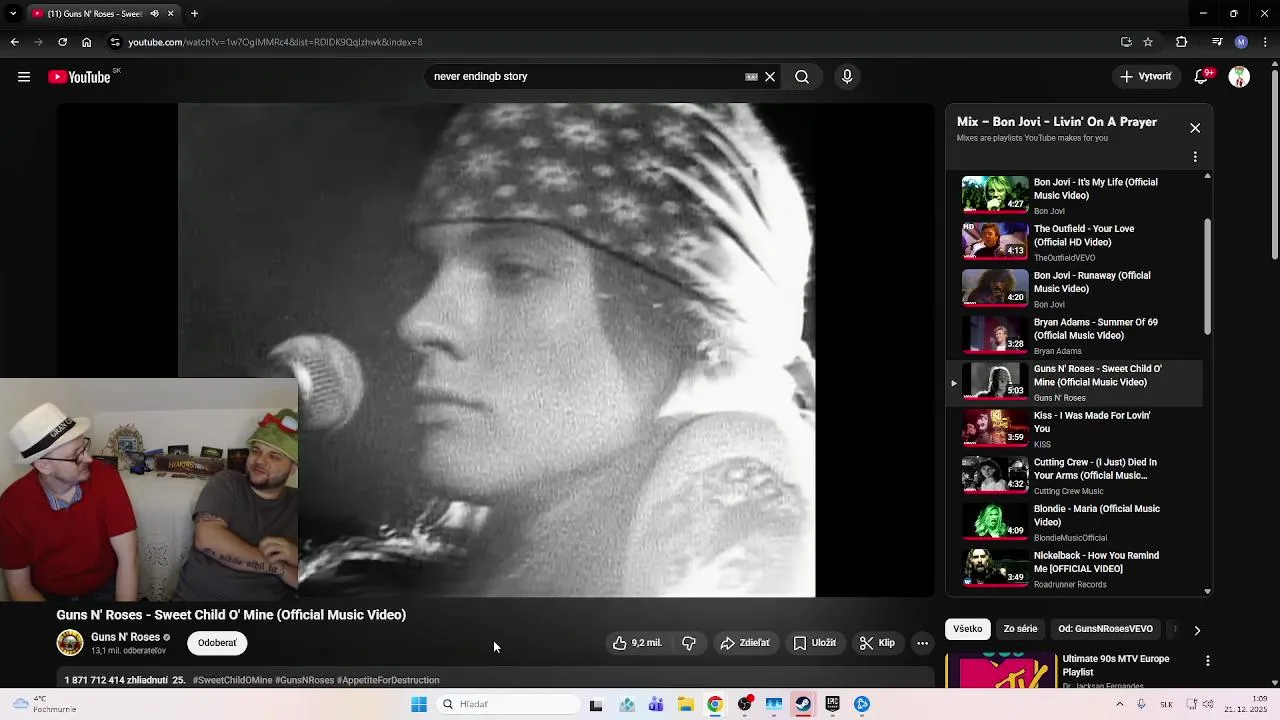Screen dimensions: 1280x720
Task: Start voice search with the microphone icon
Action: point(847,77)
